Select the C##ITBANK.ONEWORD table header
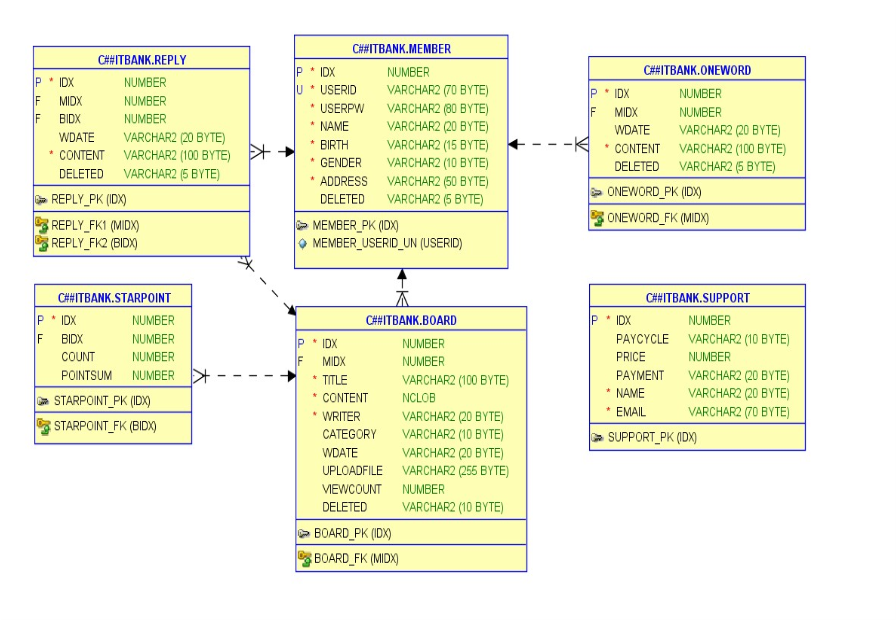896x621 pixels. point(697,70)
